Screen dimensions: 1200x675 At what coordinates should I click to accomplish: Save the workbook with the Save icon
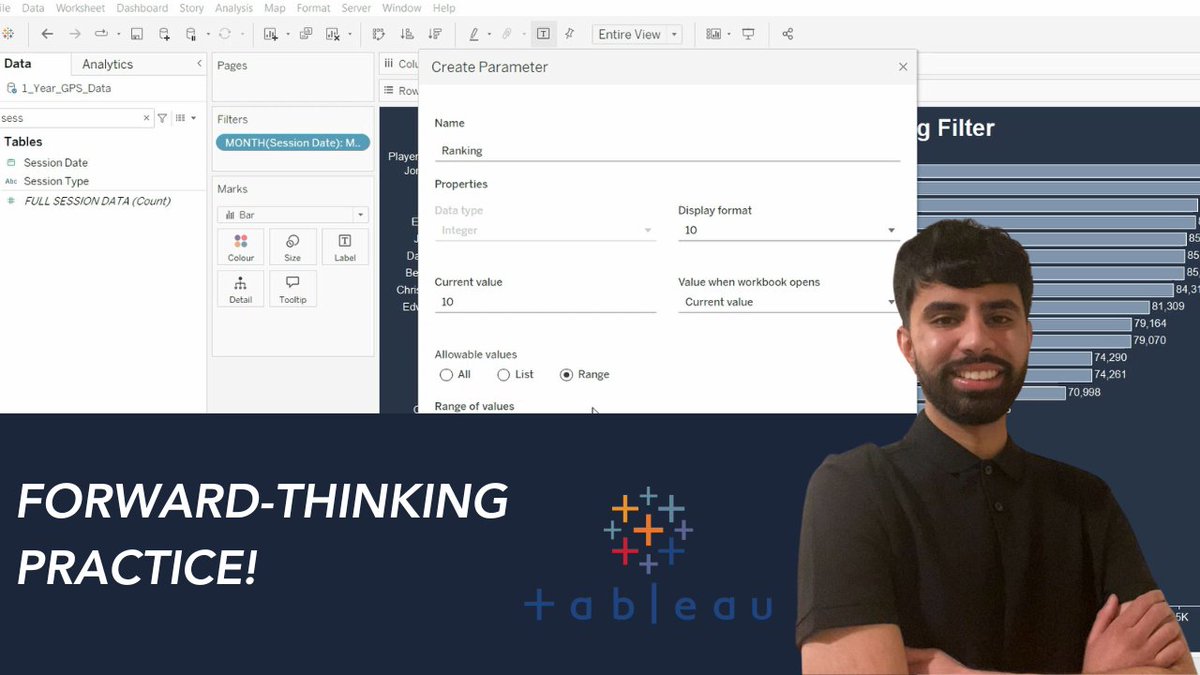(137, 34)
